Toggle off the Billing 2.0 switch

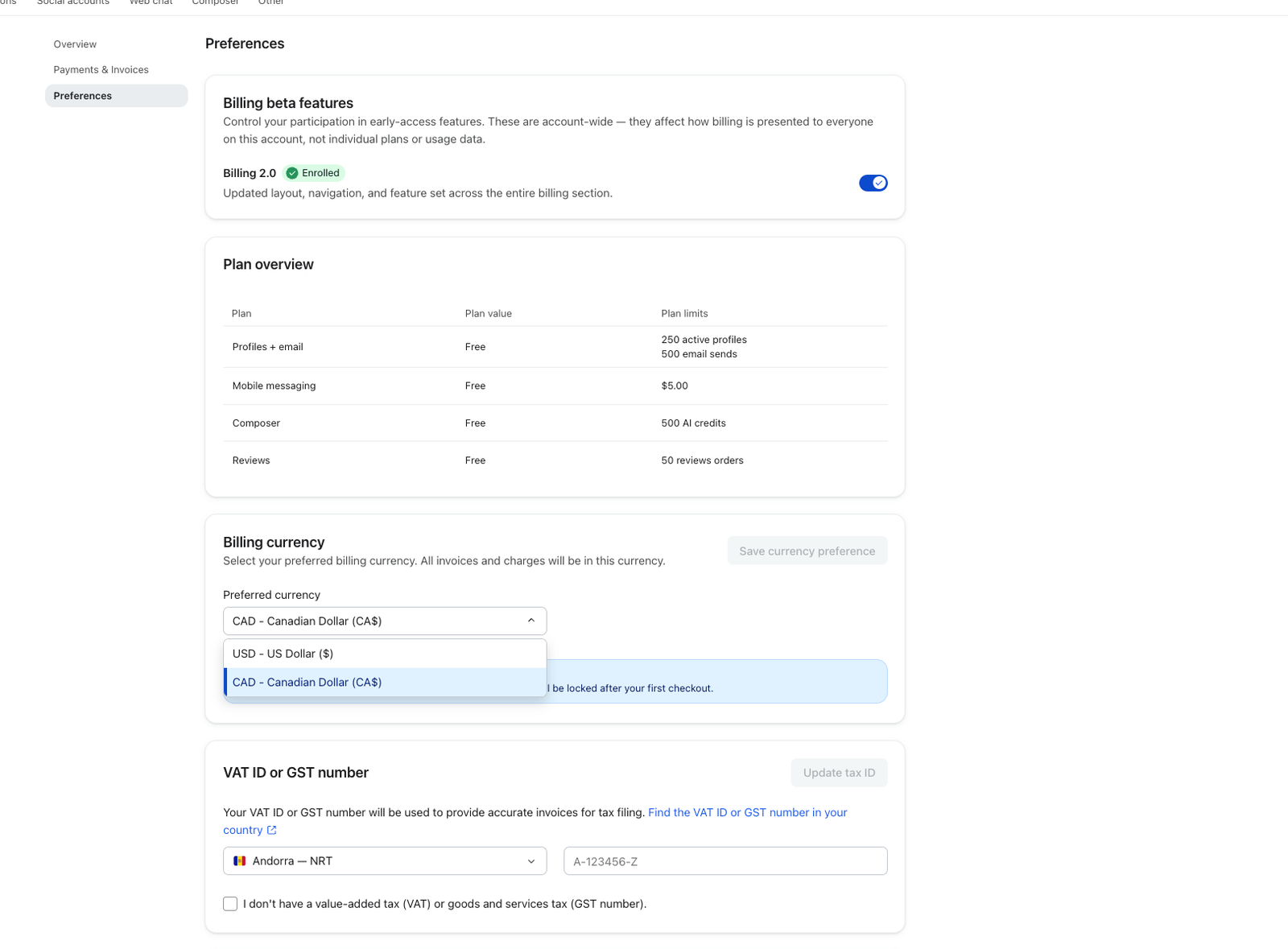point(873,183)
